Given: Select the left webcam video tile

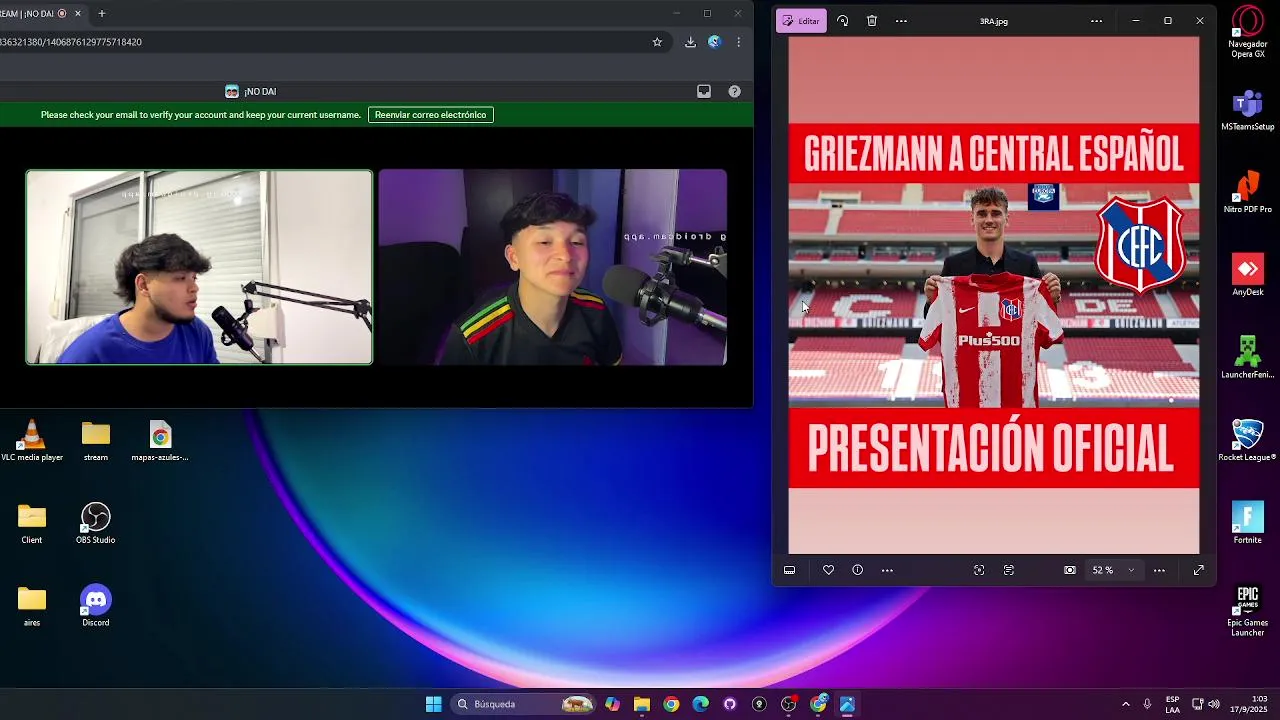Looking at the screenshot, I should click(199, 267).
